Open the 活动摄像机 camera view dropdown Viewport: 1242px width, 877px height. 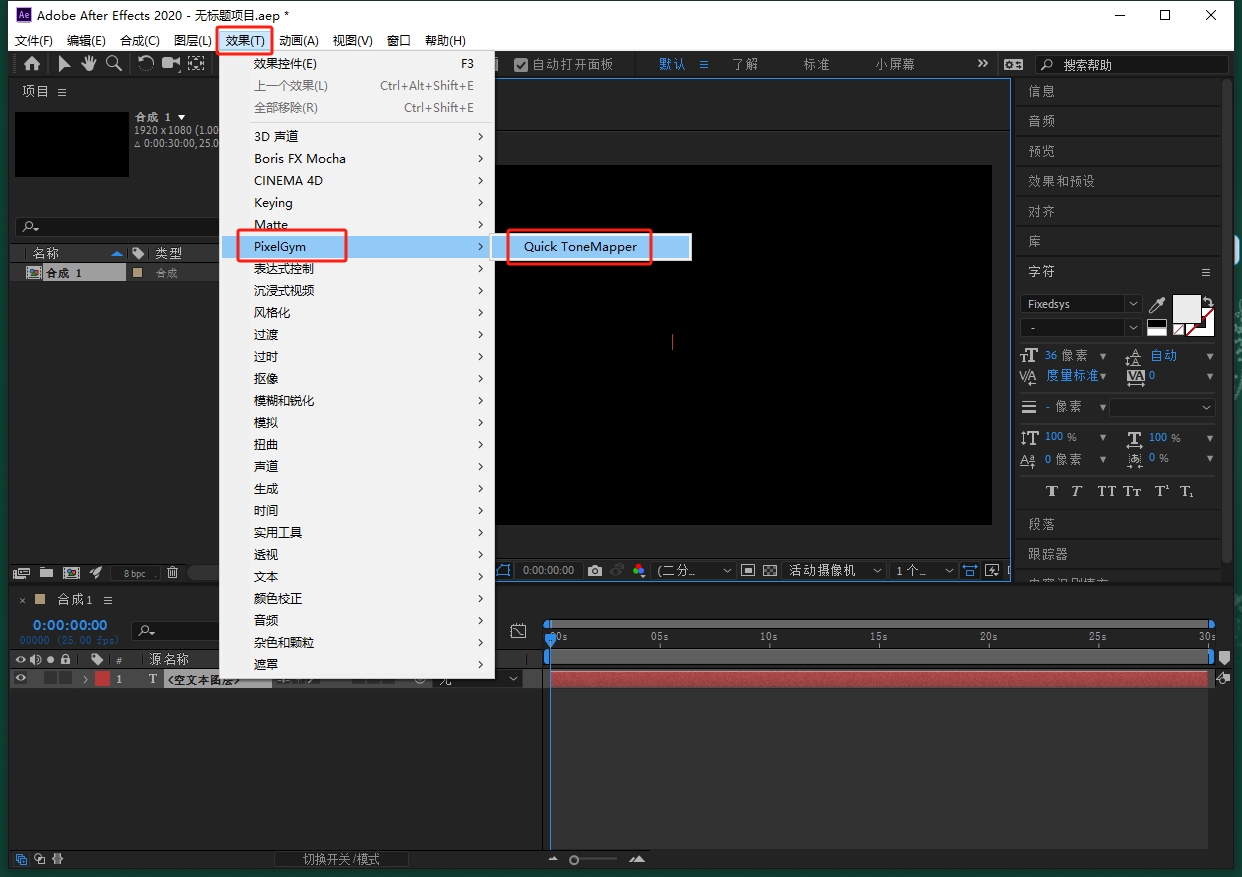[x=835, y=570]
